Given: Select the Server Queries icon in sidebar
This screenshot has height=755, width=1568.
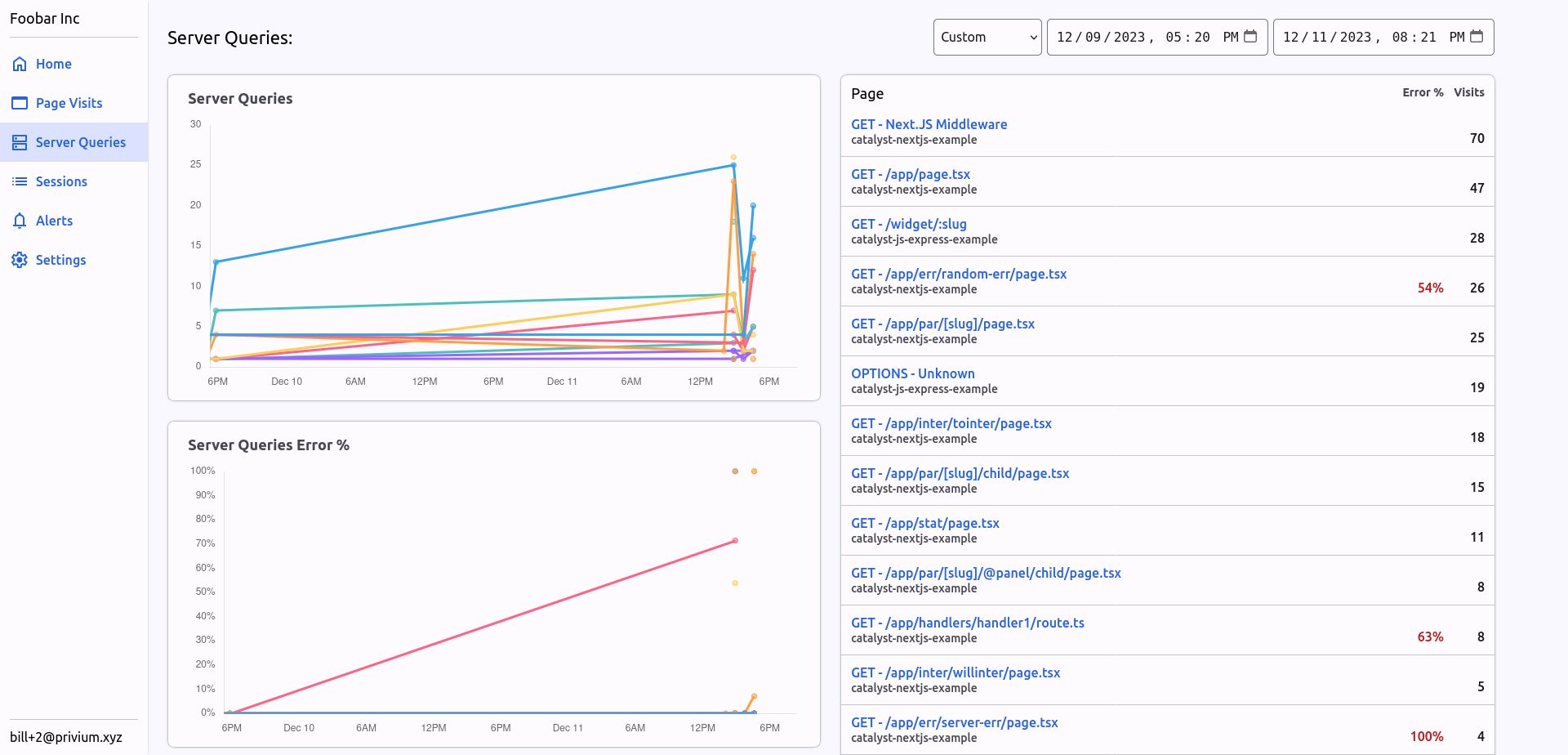Looking at the screenshot, I should 19,141.
